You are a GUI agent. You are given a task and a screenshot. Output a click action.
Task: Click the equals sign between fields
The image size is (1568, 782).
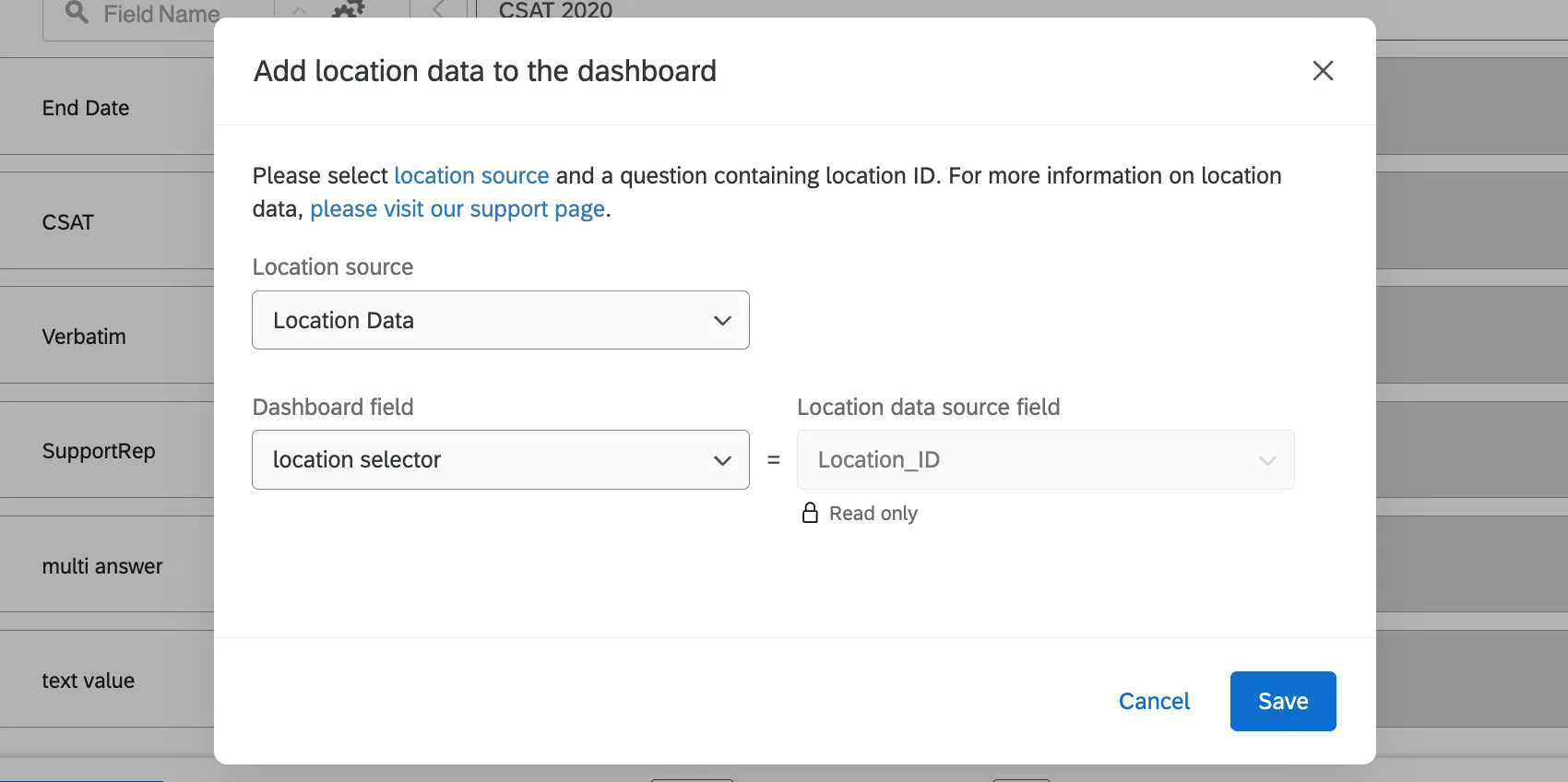click(x=773, y=459)
